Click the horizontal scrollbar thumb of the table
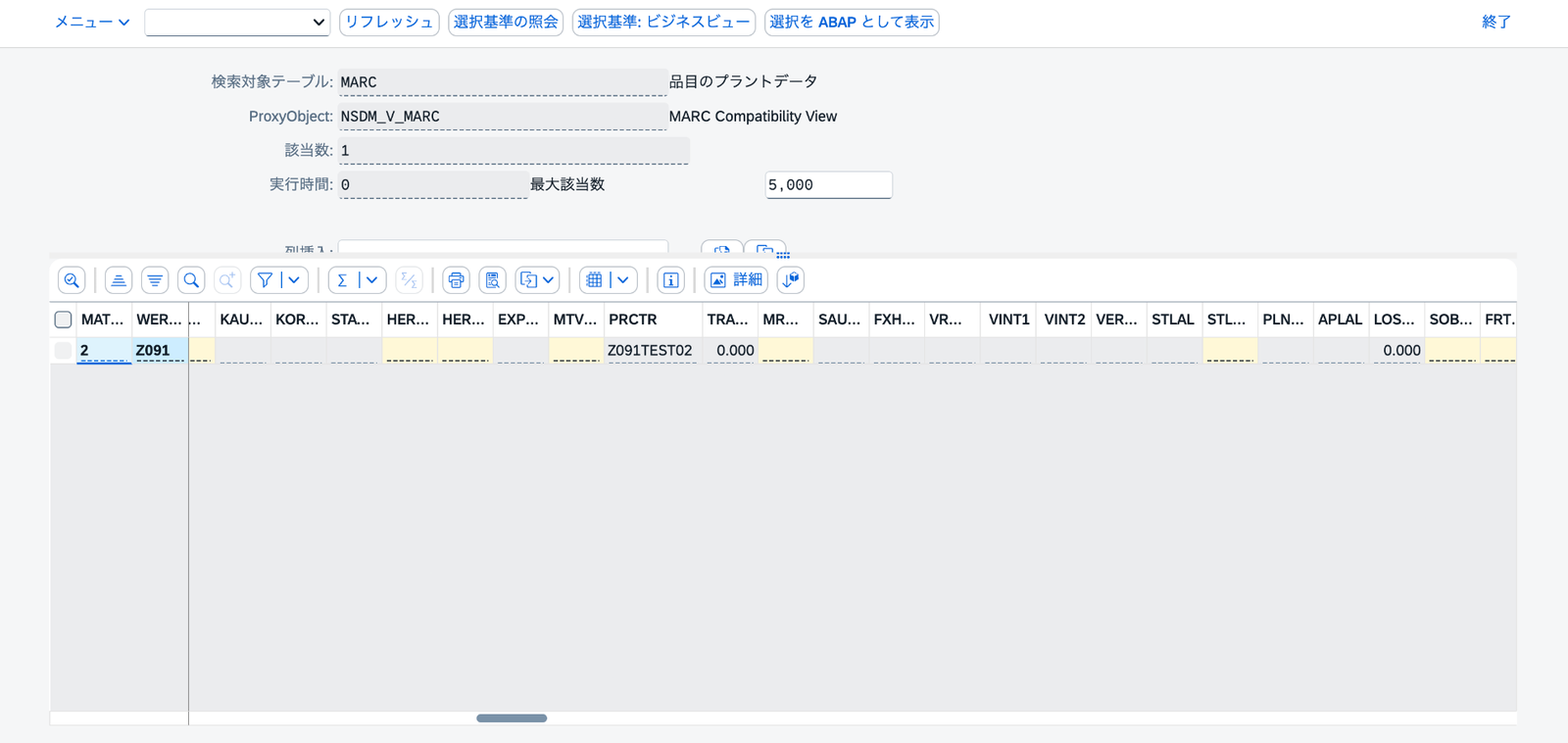The width and height of the screenshot is (1568, 743). [512, 718]
